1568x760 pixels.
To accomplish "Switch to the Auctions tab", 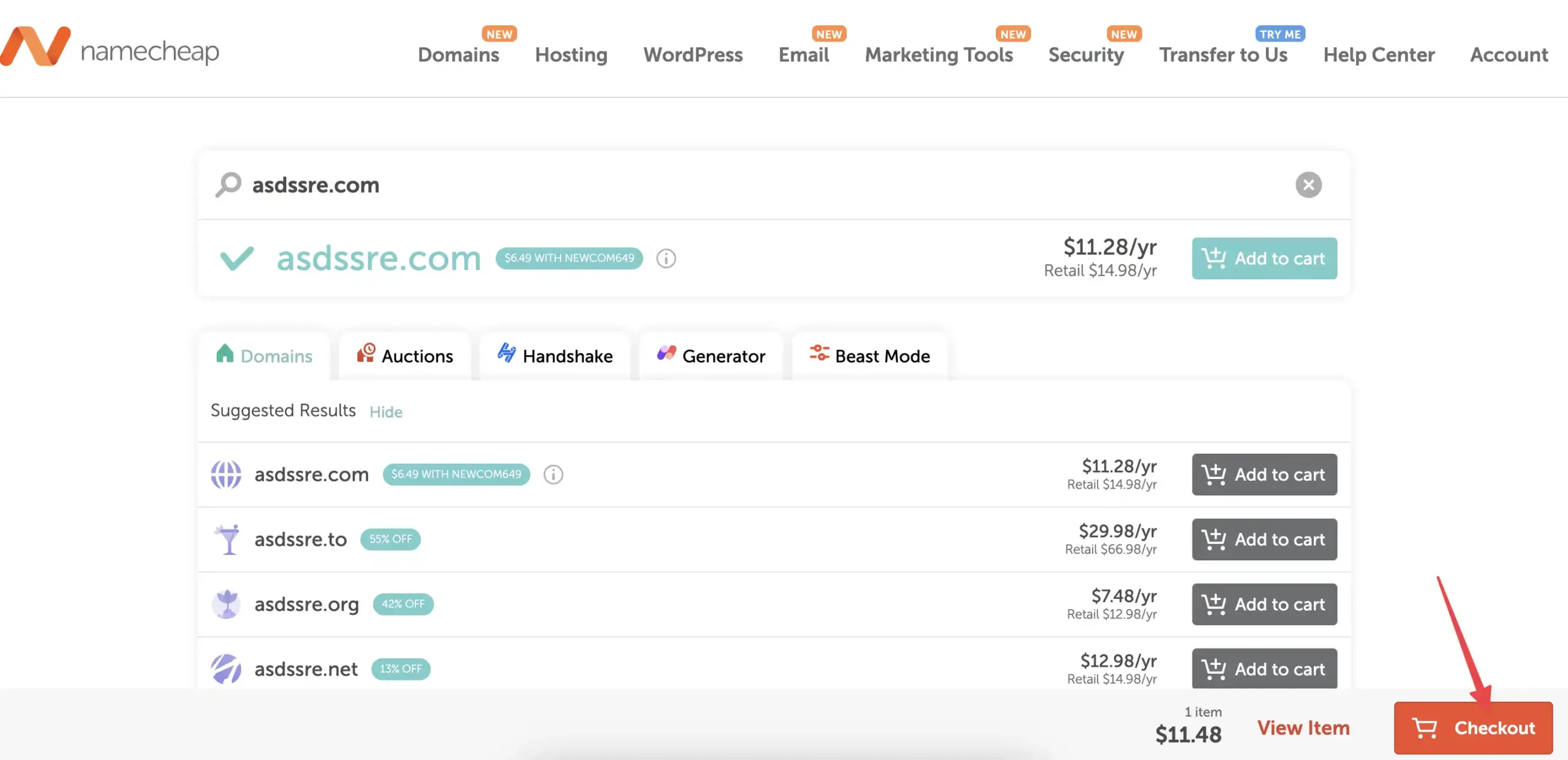I will [404, 356].
